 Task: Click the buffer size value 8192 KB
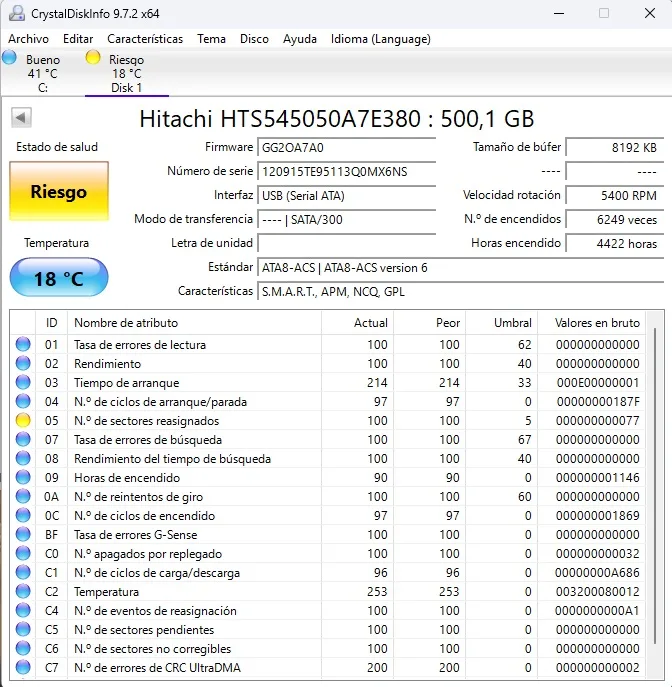(x=615, y=148)
